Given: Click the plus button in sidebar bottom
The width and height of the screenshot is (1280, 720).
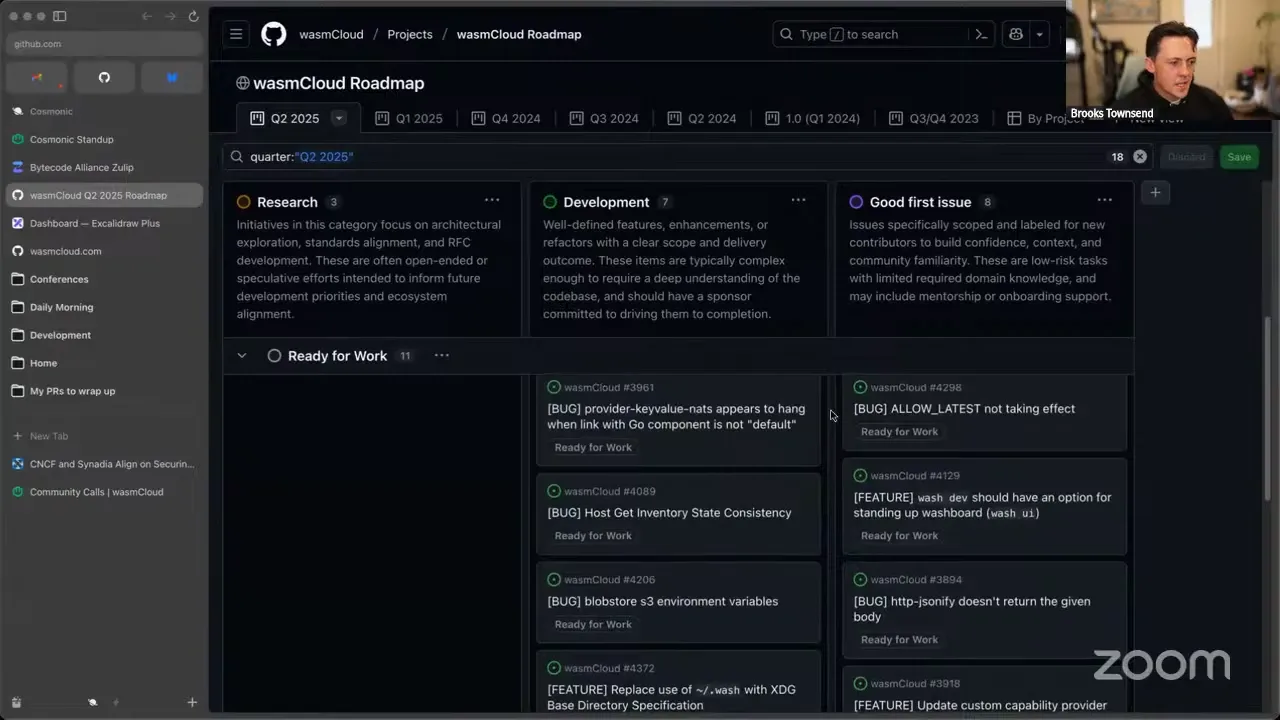Looking at the screenshot, I should point(192,702).
